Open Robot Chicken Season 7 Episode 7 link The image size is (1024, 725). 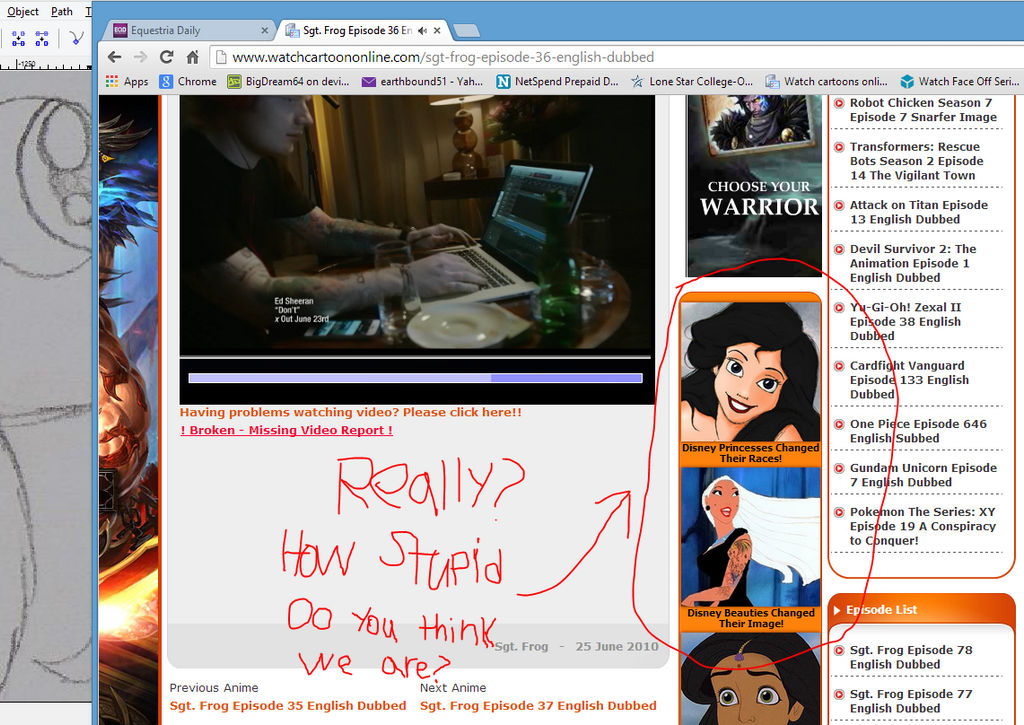pyautogui.click(x=923, y=110)
